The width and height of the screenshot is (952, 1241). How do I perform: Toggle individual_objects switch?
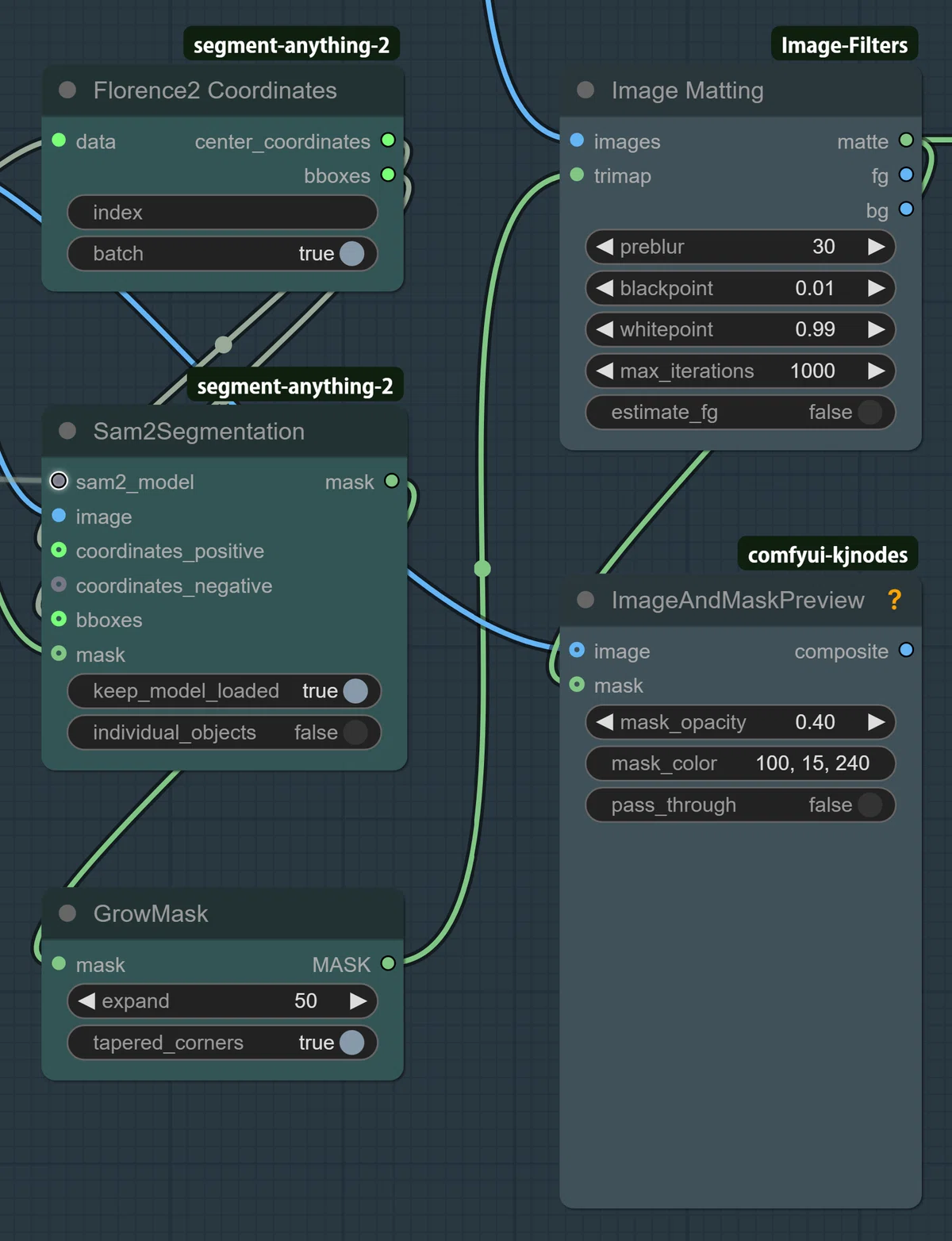click(355, 732)
